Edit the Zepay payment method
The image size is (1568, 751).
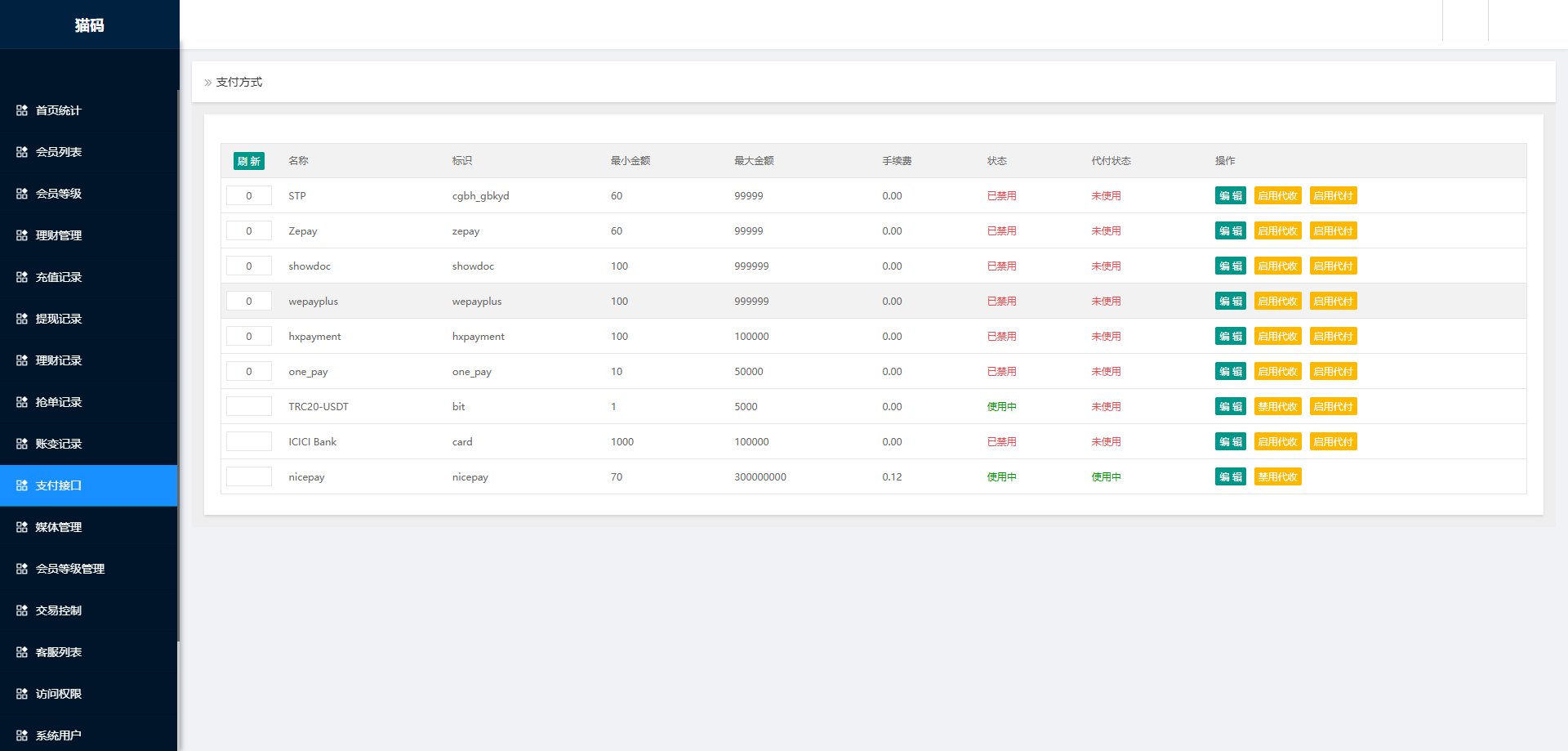[1230, 231]
